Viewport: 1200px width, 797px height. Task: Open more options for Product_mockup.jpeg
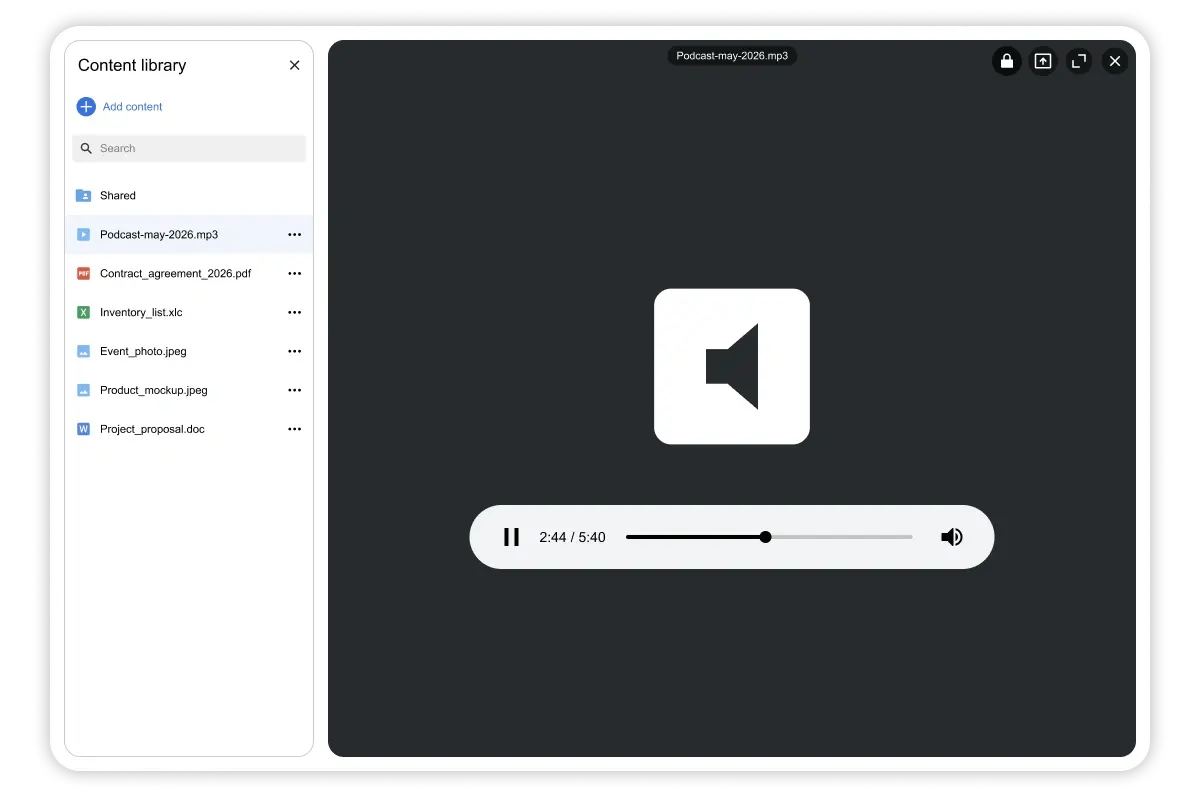click(x=294, y=390)
